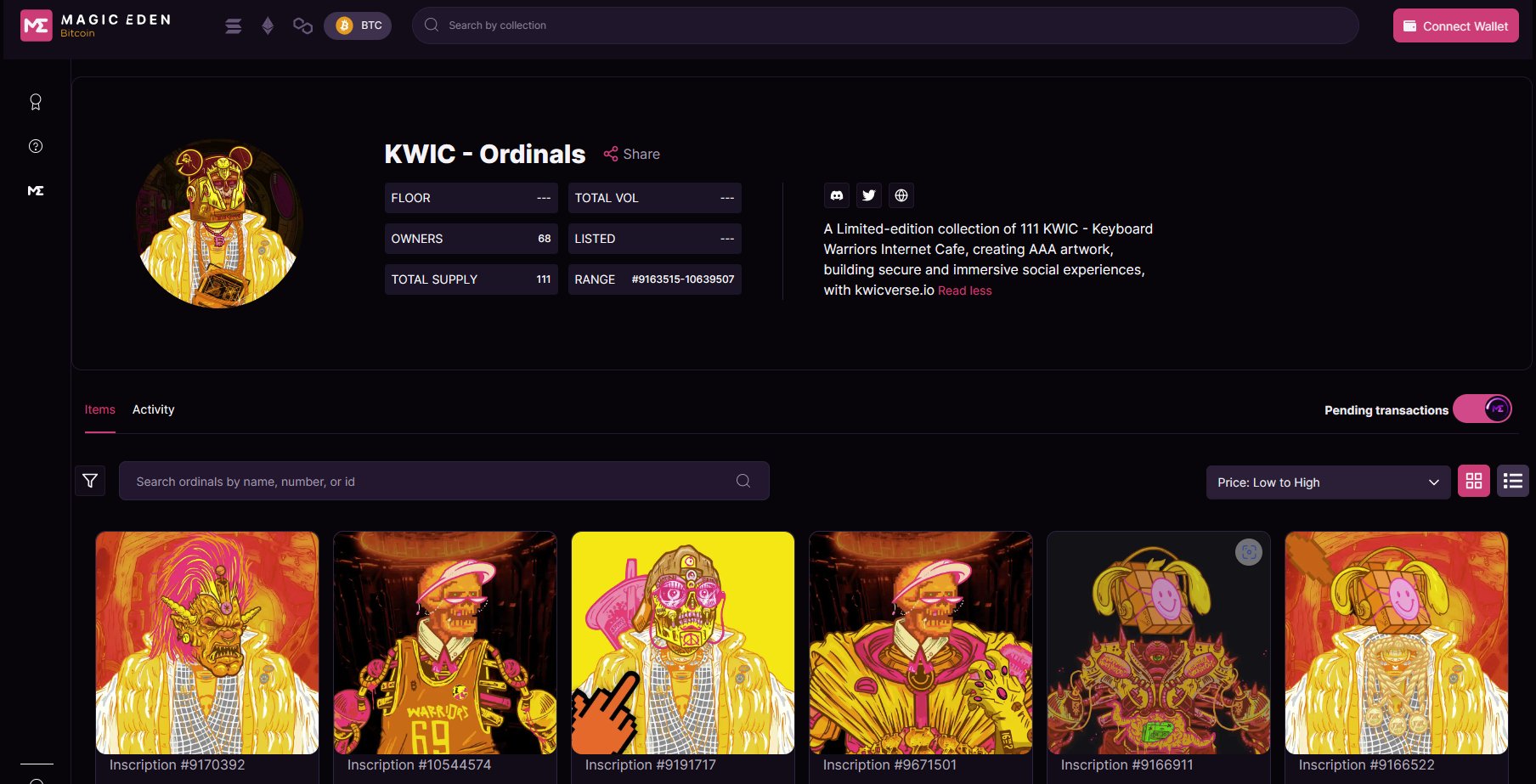The image size is (1536, 784).
Task: Open Inscription #9671501 artwork
Action: click(x=921, y=643)
